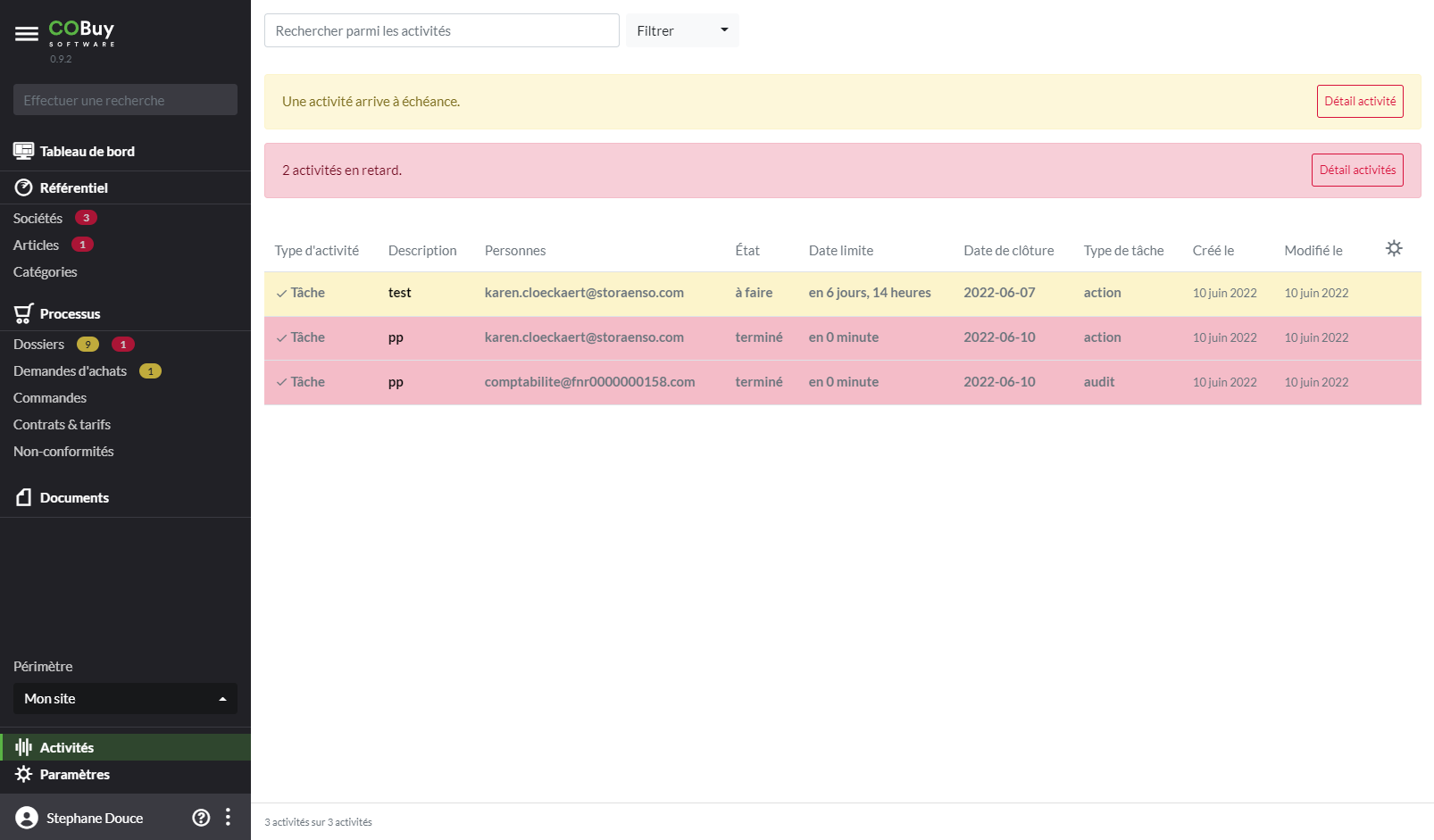Screen dimensions: 1434x840
Task: Click the Documents file icon
Action: (23, 497)
